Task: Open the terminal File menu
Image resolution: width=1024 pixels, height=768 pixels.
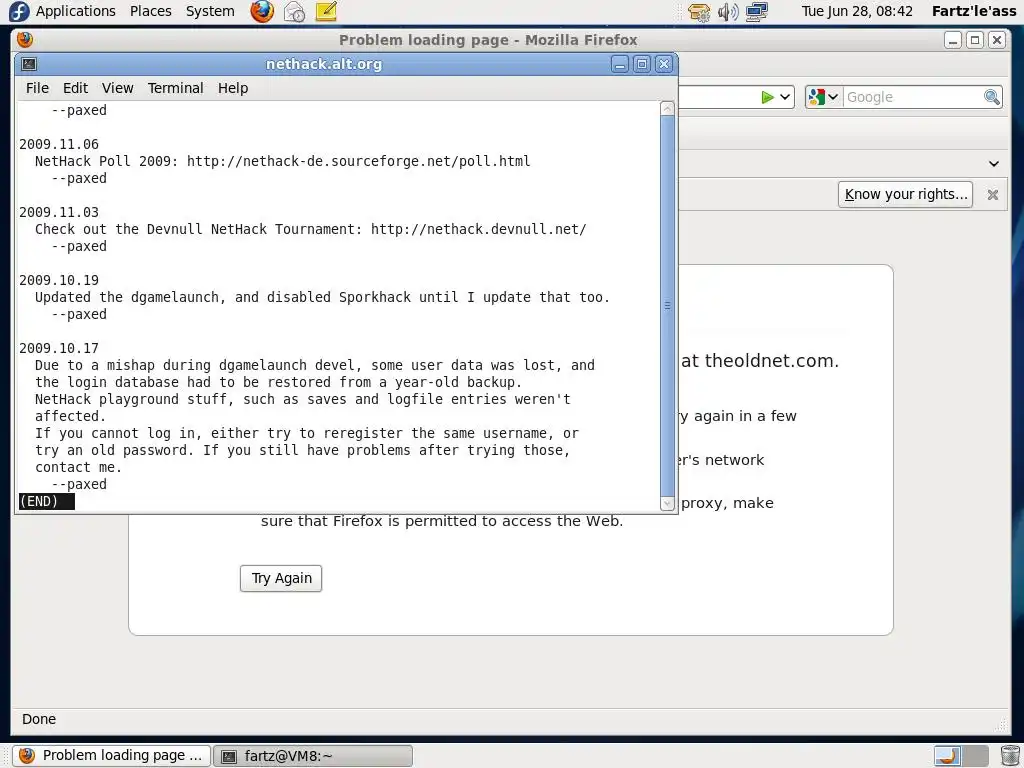Action: (37, 88)
